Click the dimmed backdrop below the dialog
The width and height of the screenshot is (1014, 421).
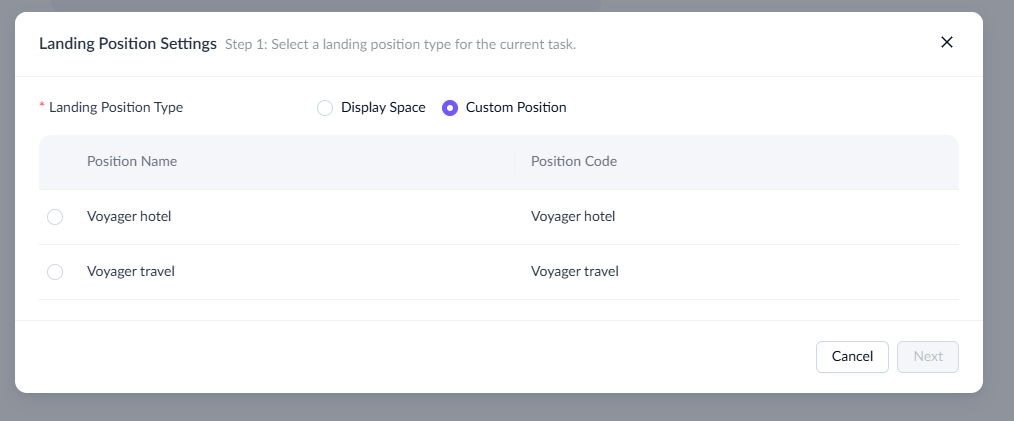tap(500, 408)
